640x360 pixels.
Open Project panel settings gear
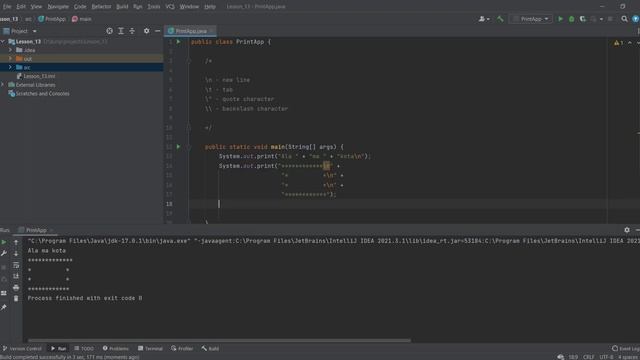click(147, 31)
